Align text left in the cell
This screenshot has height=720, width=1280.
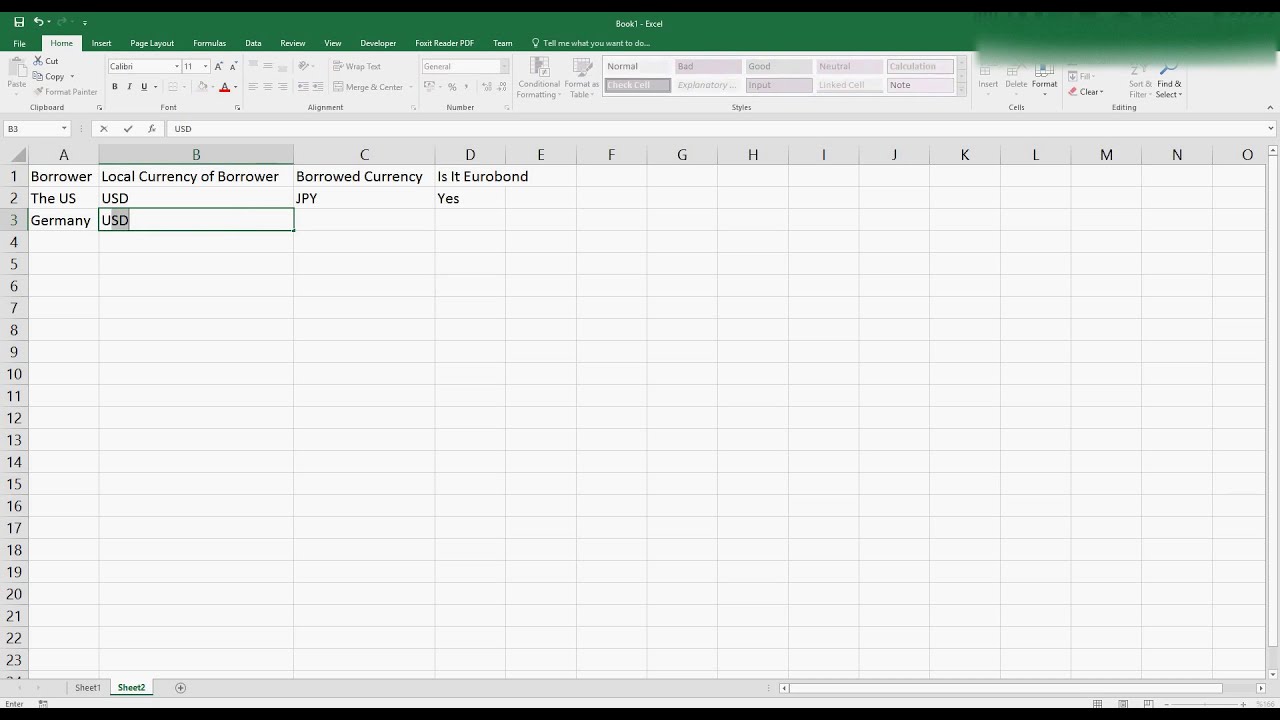[x=253, y=87]
